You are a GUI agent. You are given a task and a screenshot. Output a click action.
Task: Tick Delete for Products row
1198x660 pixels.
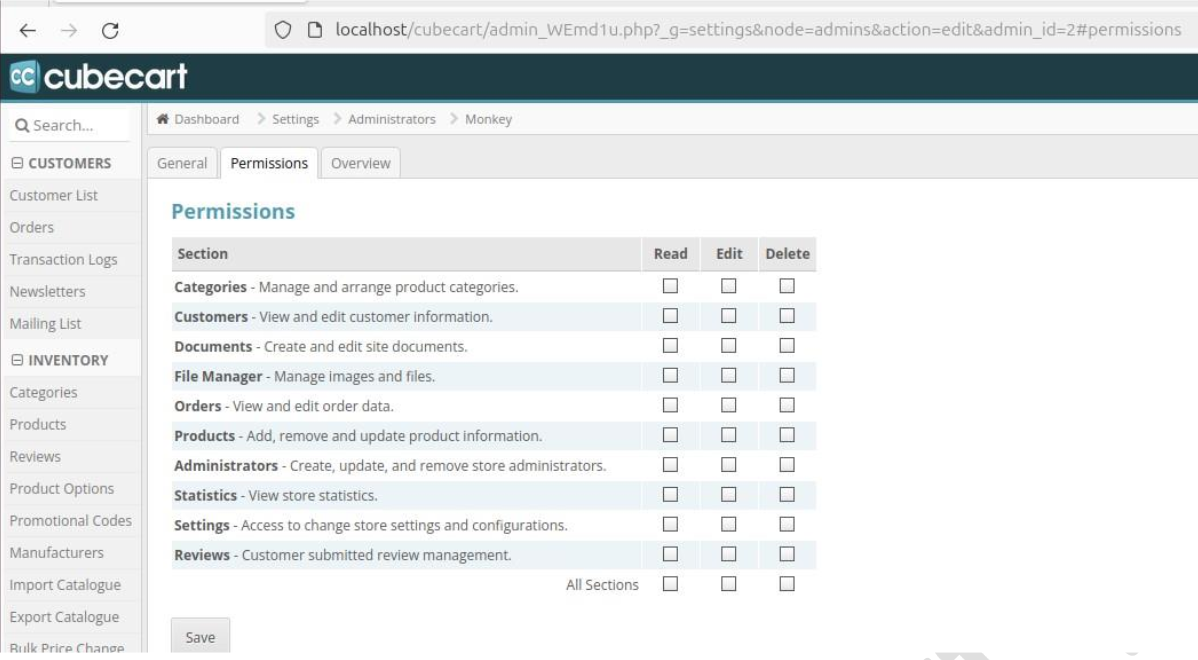[x=787, y=435]
